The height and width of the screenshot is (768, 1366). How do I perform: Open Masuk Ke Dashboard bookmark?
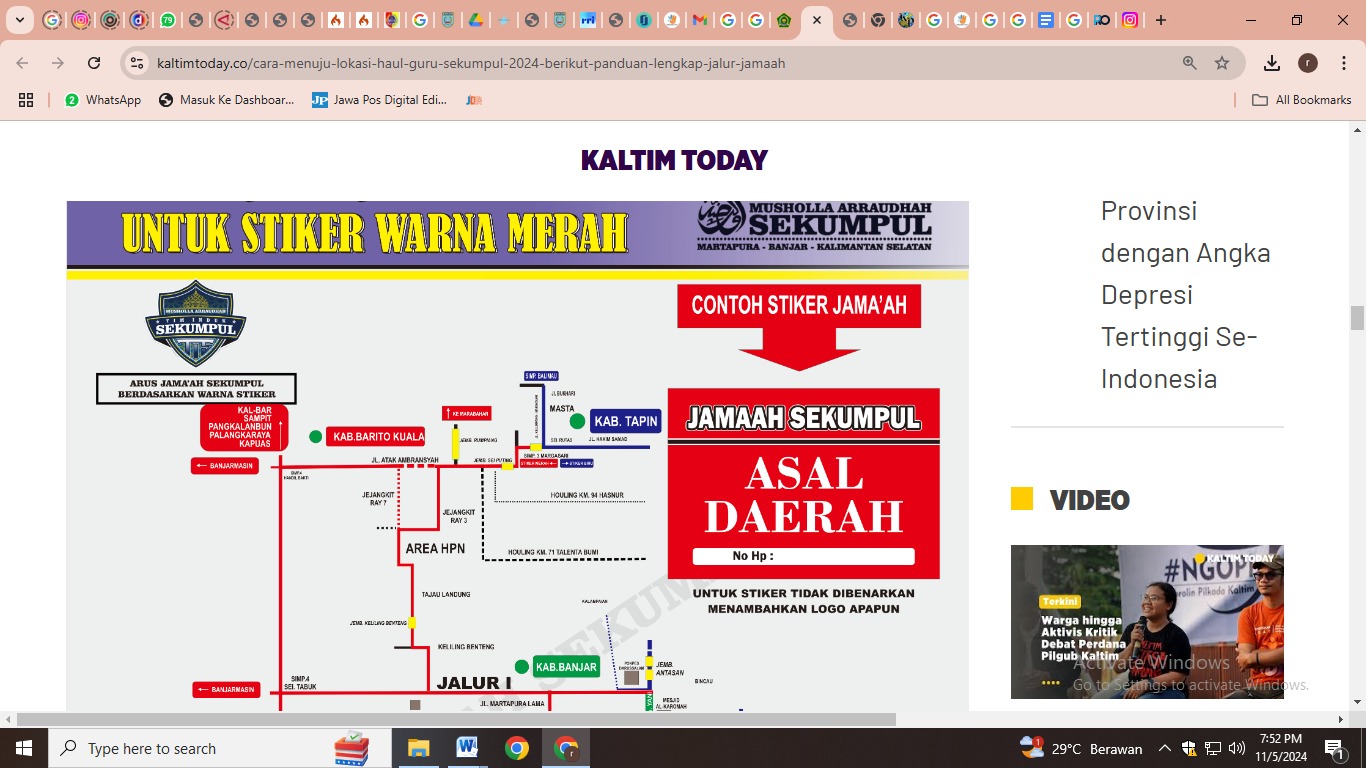tap(227, 100)
